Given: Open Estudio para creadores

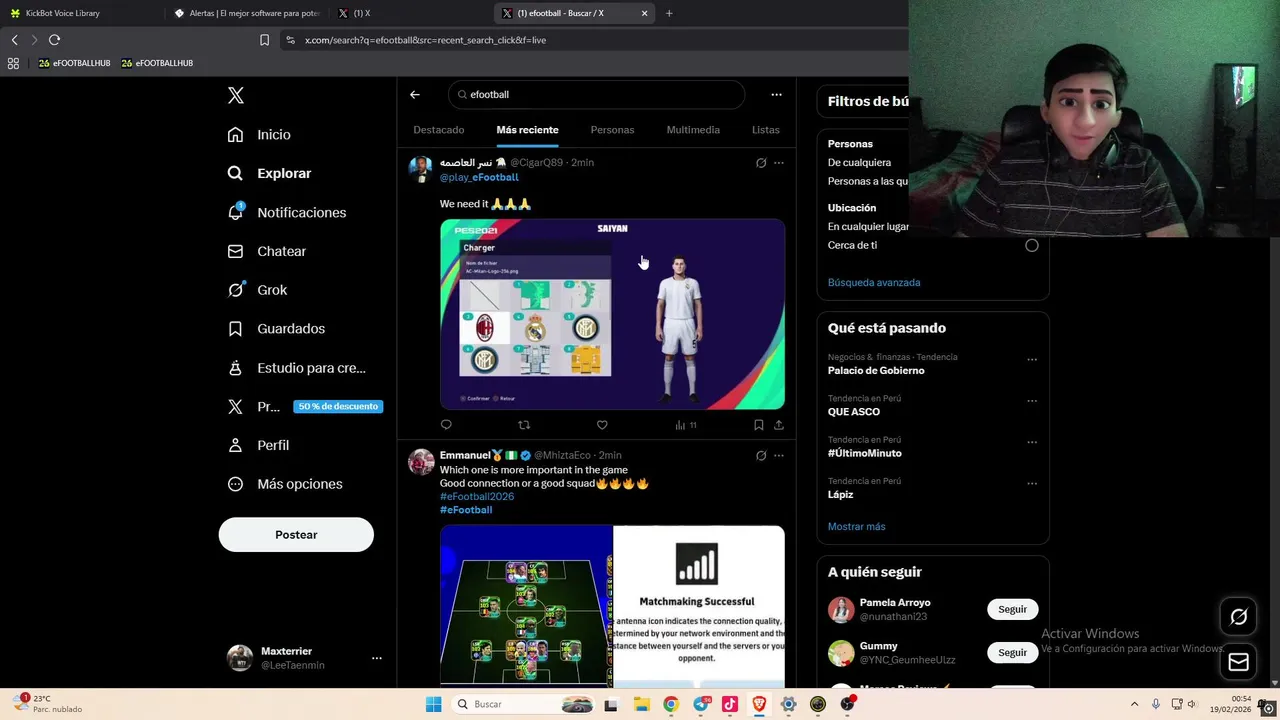Looking at the screenshot, I should [297, 368].
